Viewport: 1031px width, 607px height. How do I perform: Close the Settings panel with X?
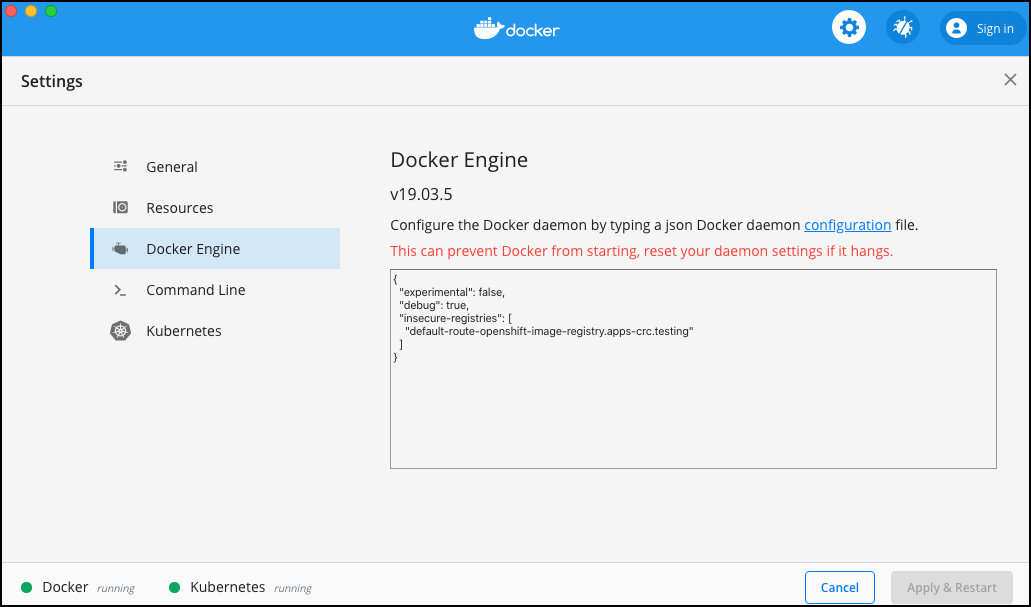click(1010, 80)
